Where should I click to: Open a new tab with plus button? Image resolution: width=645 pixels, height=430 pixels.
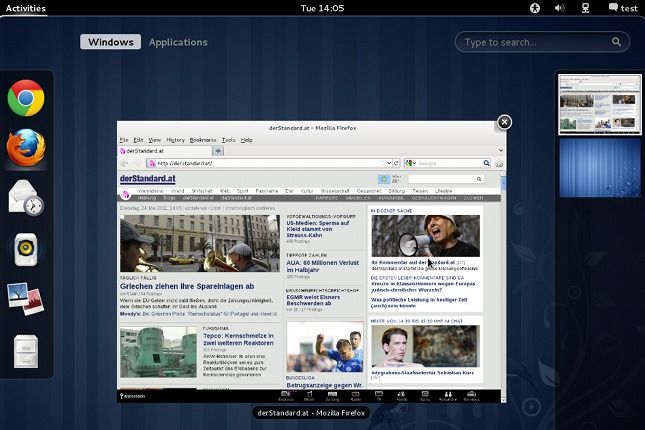pyautogui.click(x=218, y=151)
